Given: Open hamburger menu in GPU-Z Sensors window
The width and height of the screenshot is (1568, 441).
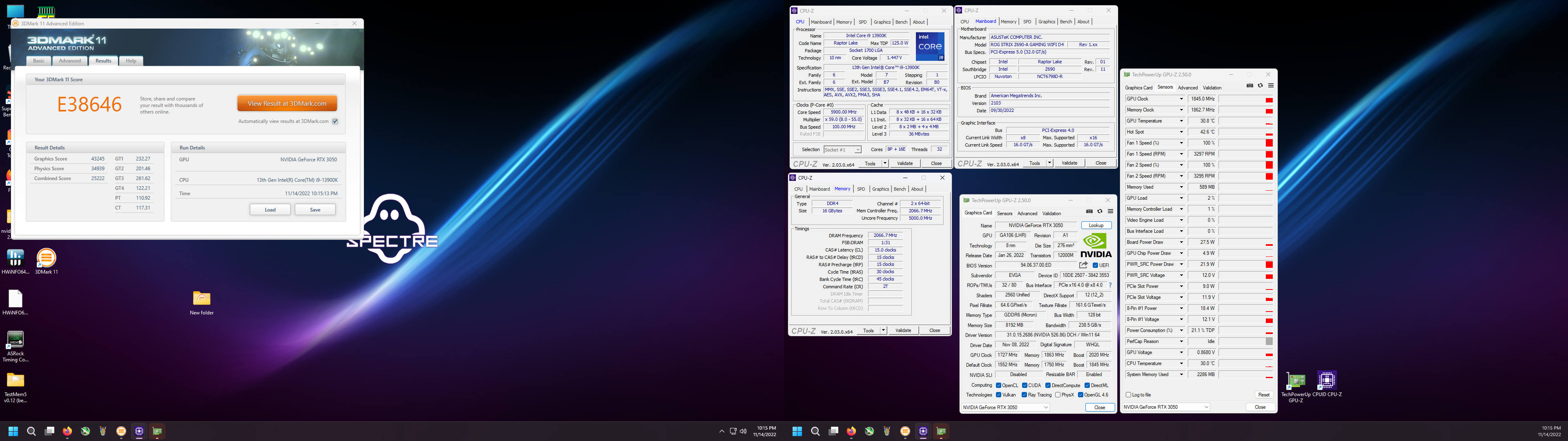Looking at the screenshot, I should point(1271,86).
